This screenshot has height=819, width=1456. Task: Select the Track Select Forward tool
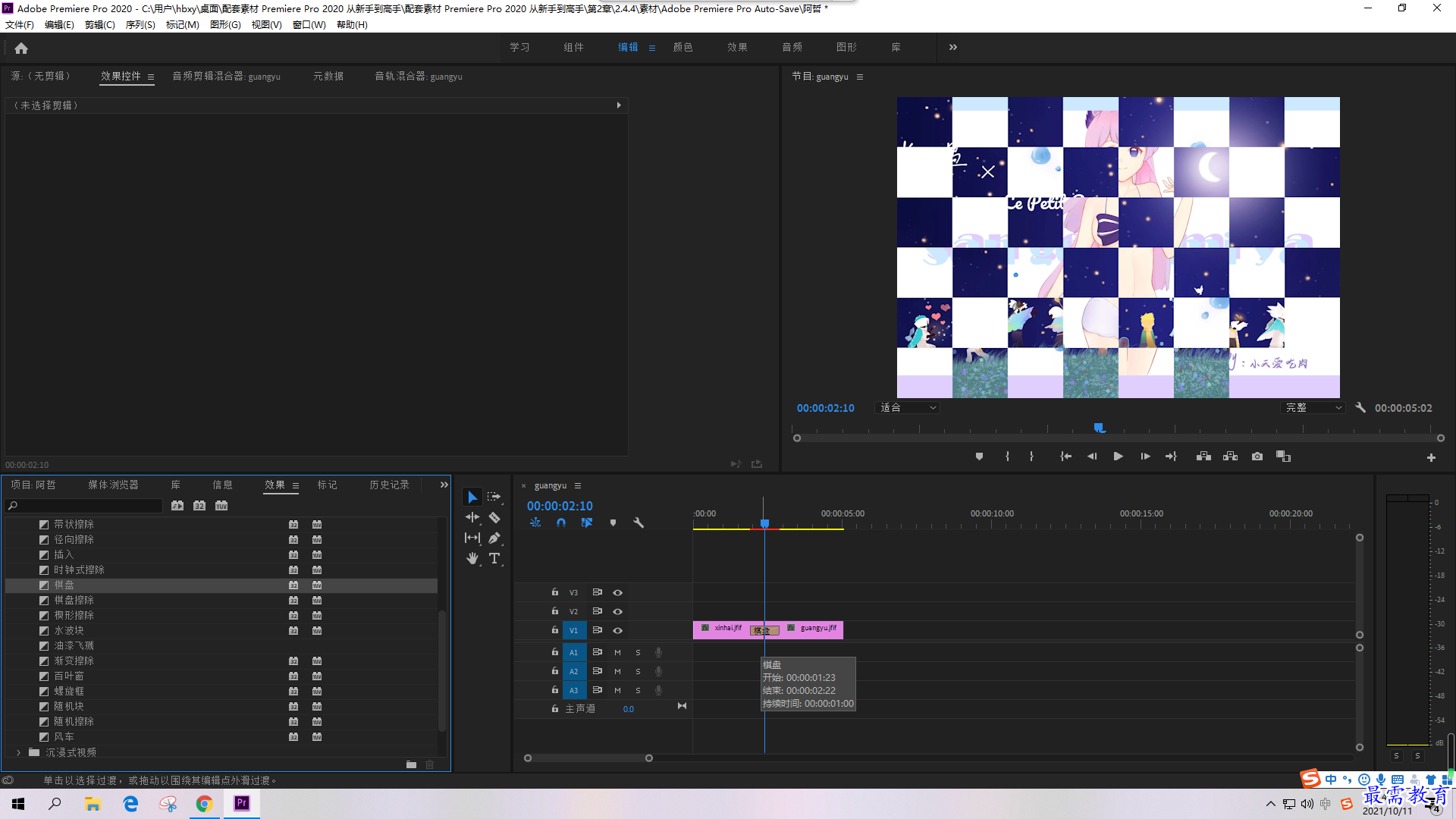(x=494, y=497)
